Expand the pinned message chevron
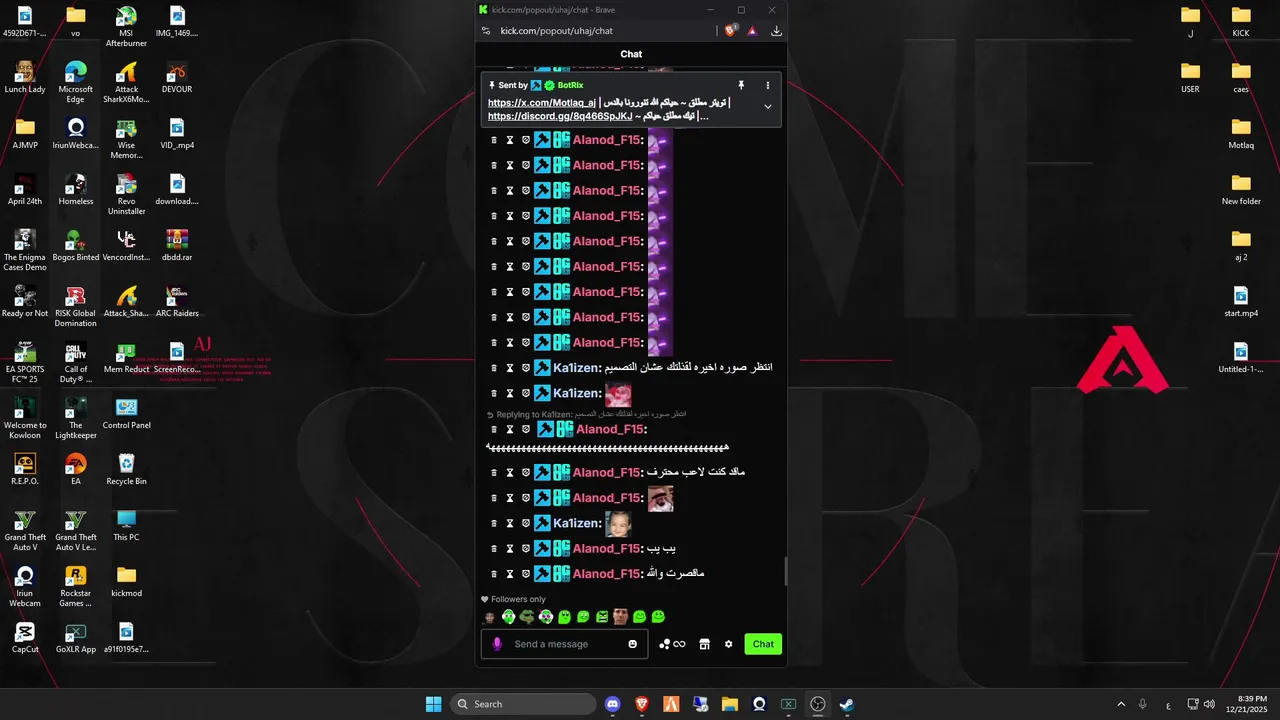Screen dimensions: 1280x720 click(768, 106)
